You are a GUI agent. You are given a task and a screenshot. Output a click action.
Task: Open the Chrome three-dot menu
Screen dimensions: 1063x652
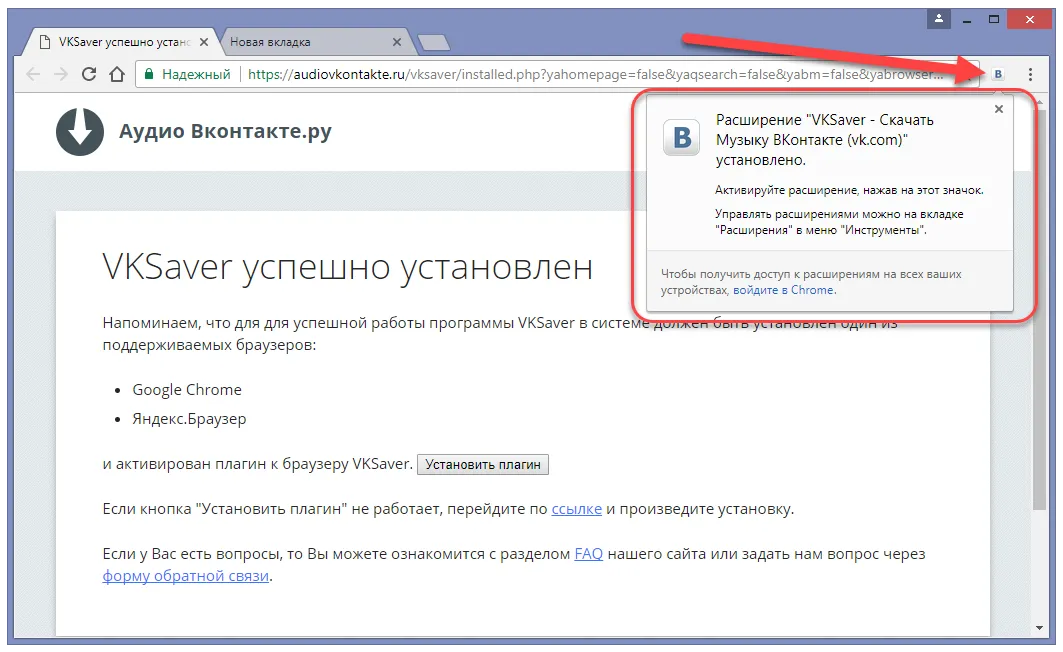pos(1030,74)
